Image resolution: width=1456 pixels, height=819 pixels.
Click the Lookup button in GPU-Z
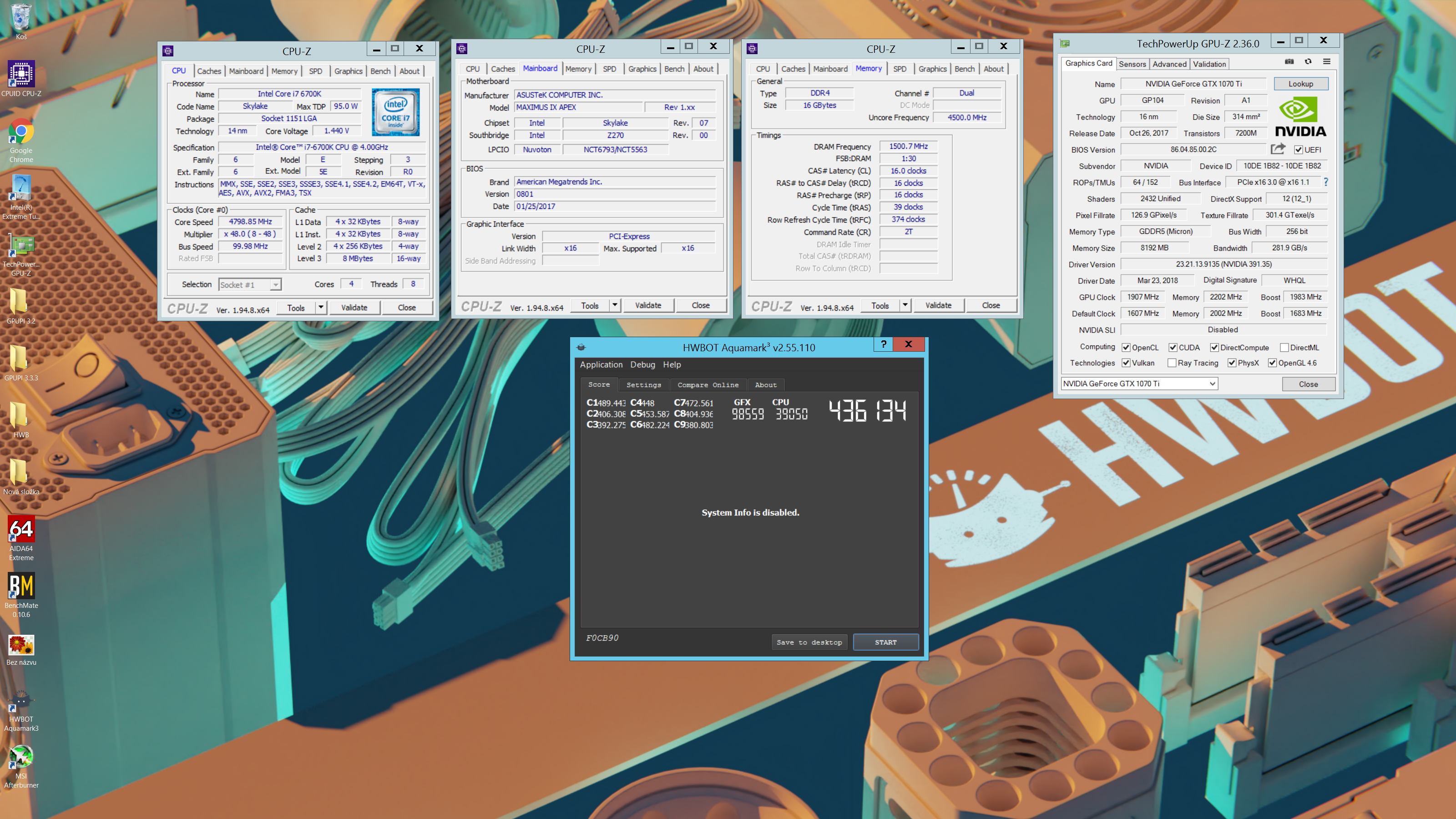tap(1300, 84)
